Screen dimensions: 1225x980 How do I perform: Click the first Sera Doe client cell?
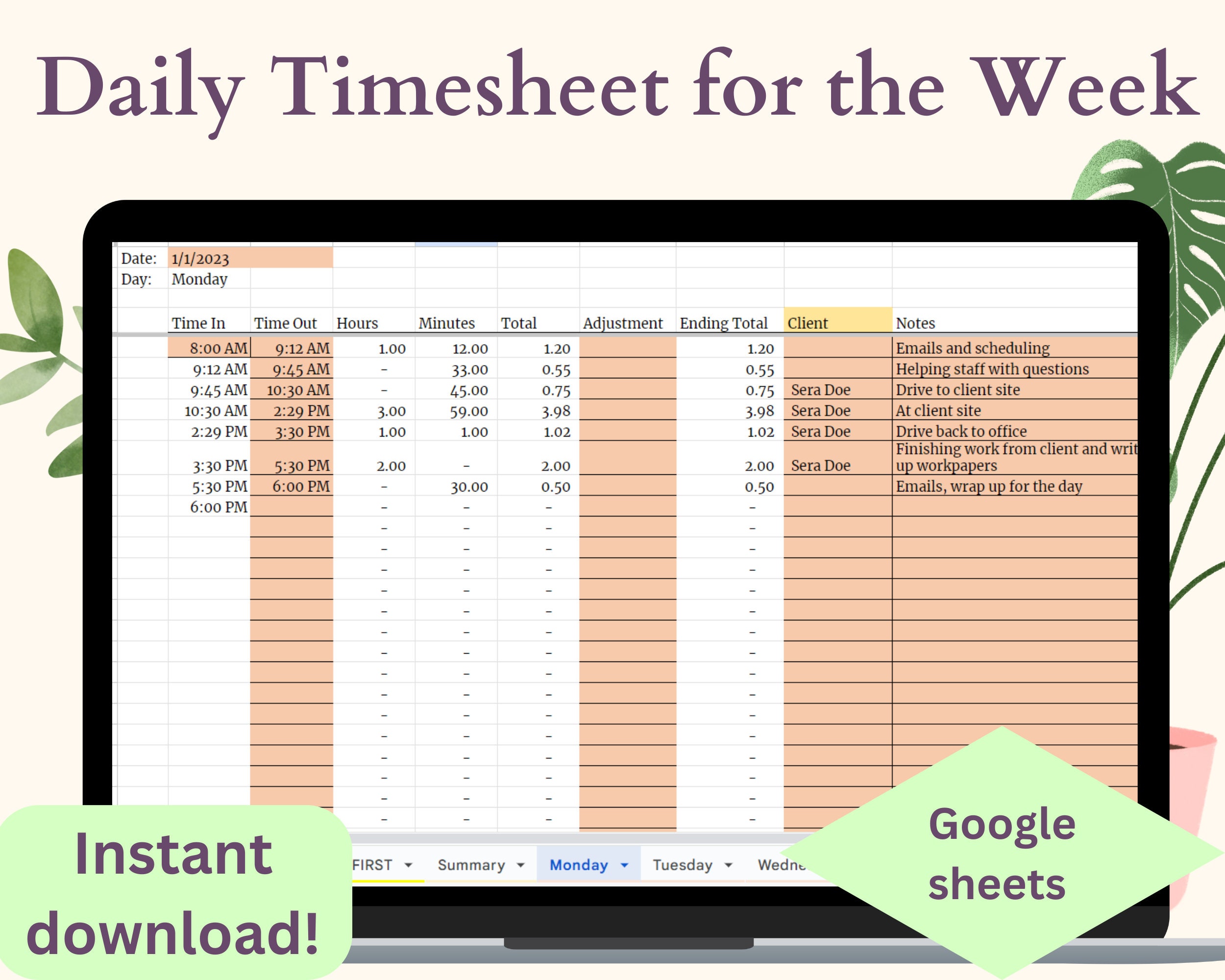821,390
